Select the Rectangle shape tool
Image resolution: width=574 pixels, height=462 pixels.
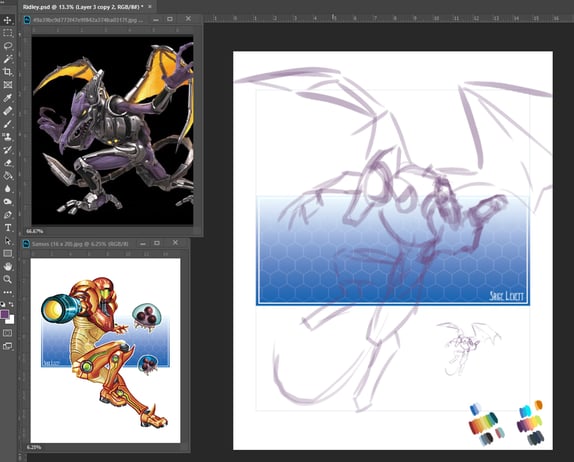click(x=7, y=253)
